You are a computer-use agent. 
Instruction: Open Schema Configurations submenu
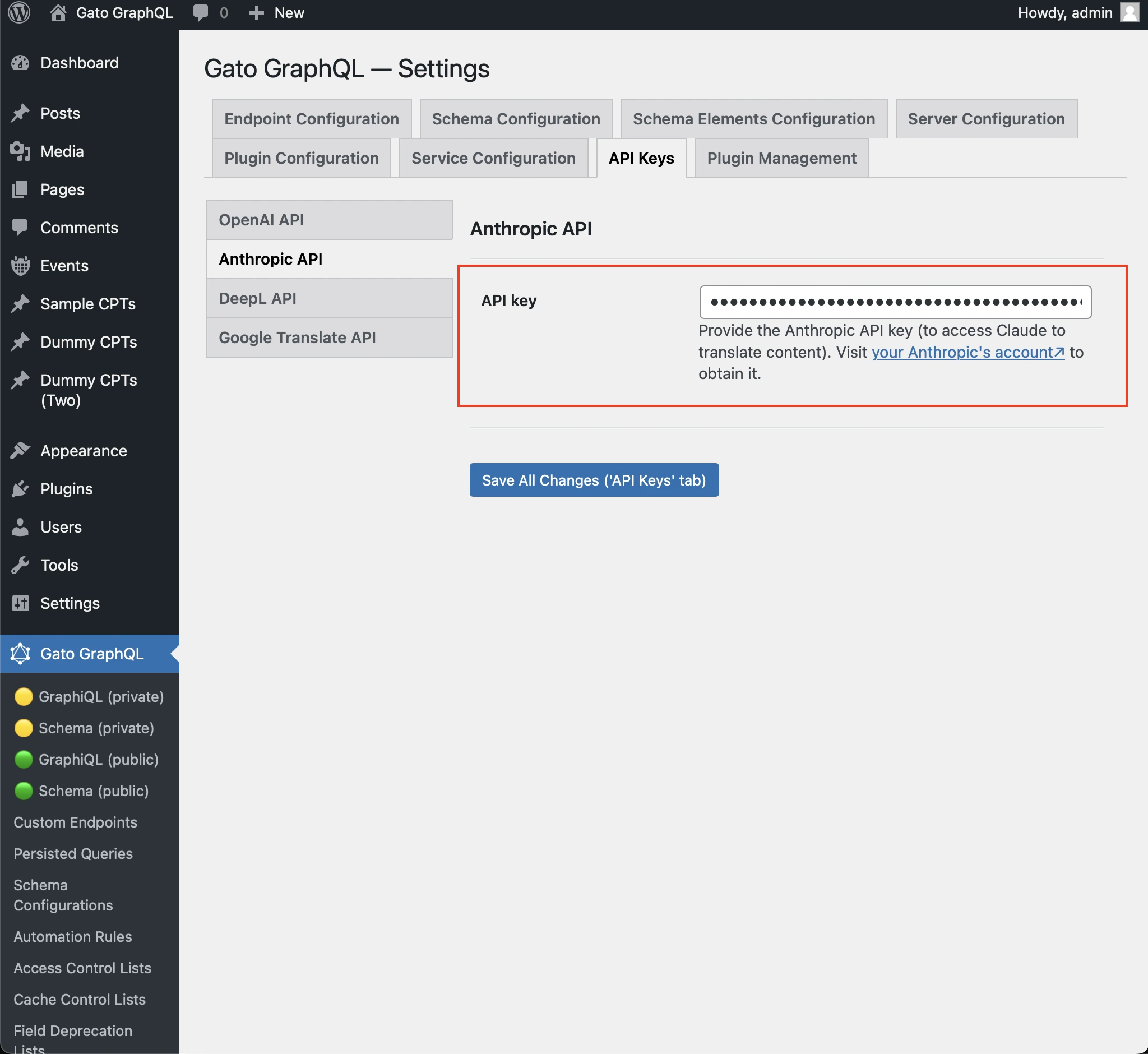click(63, 895)
